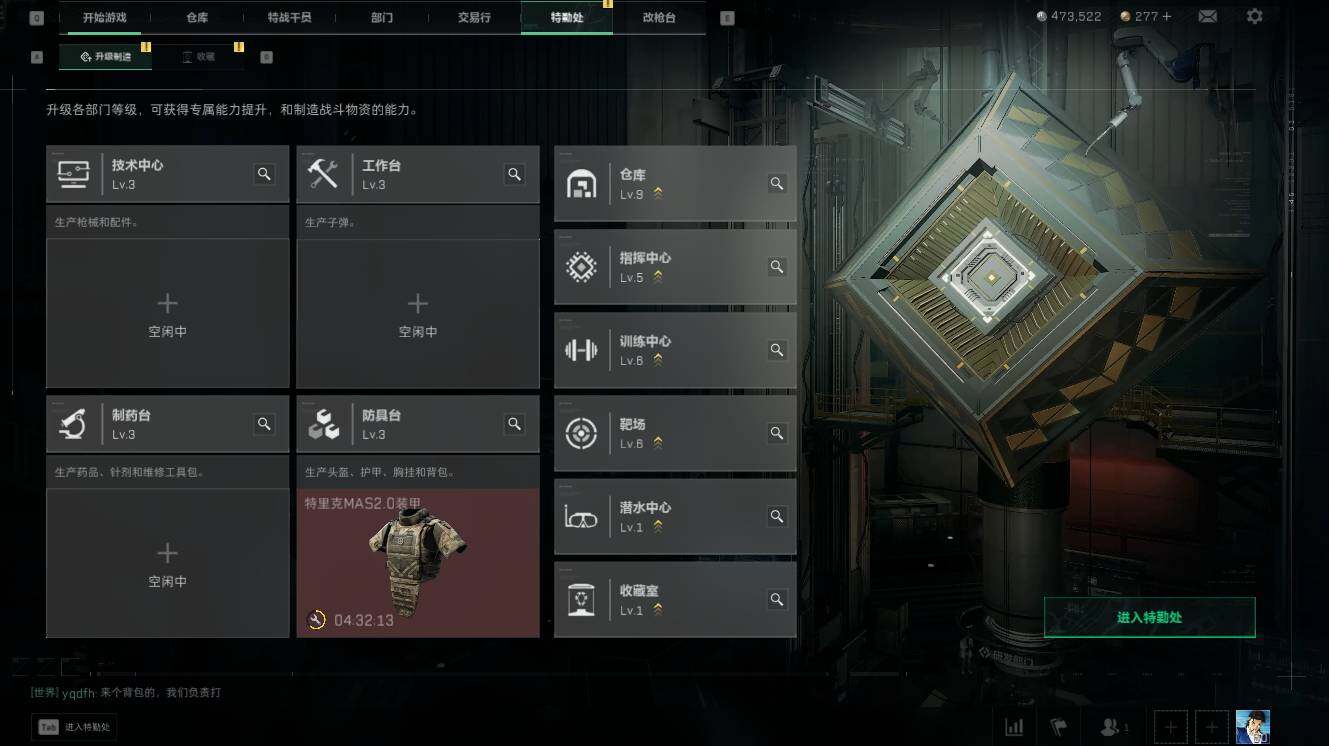
Task: Open magnifier details for 技术中心
Action: [264, 174]
